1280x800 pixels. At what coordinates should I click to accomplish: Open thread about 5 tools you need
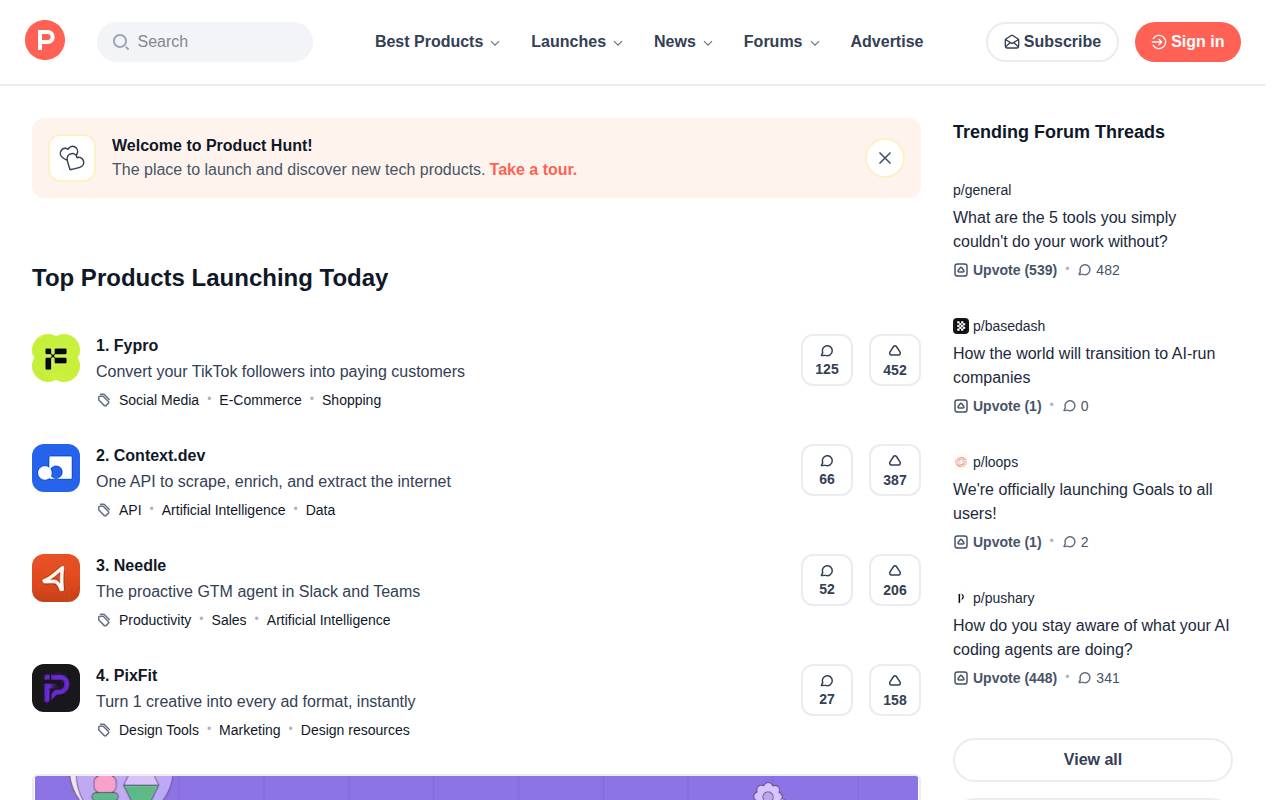(x=1064, y=229)
